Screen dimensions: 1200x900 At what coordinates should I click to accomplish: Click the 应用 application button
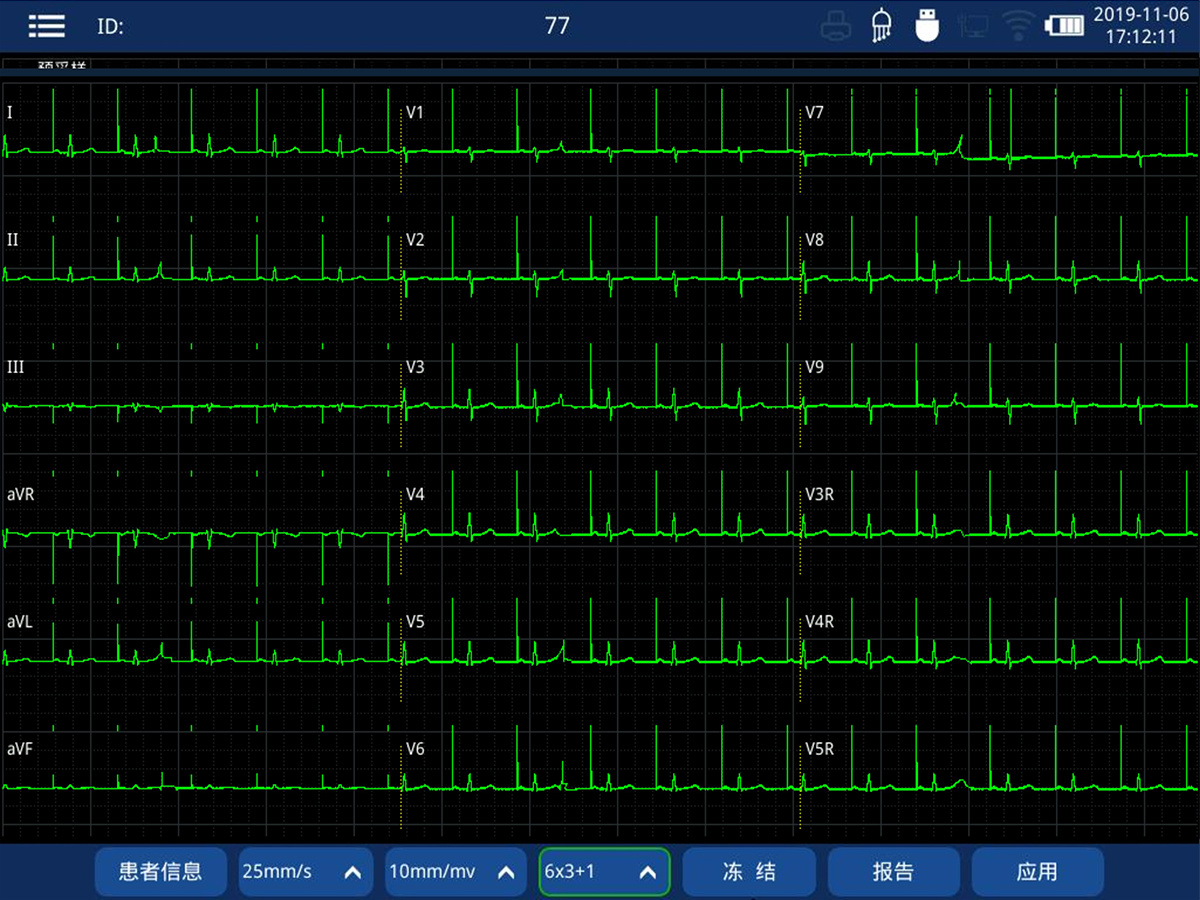[1037, 871]
